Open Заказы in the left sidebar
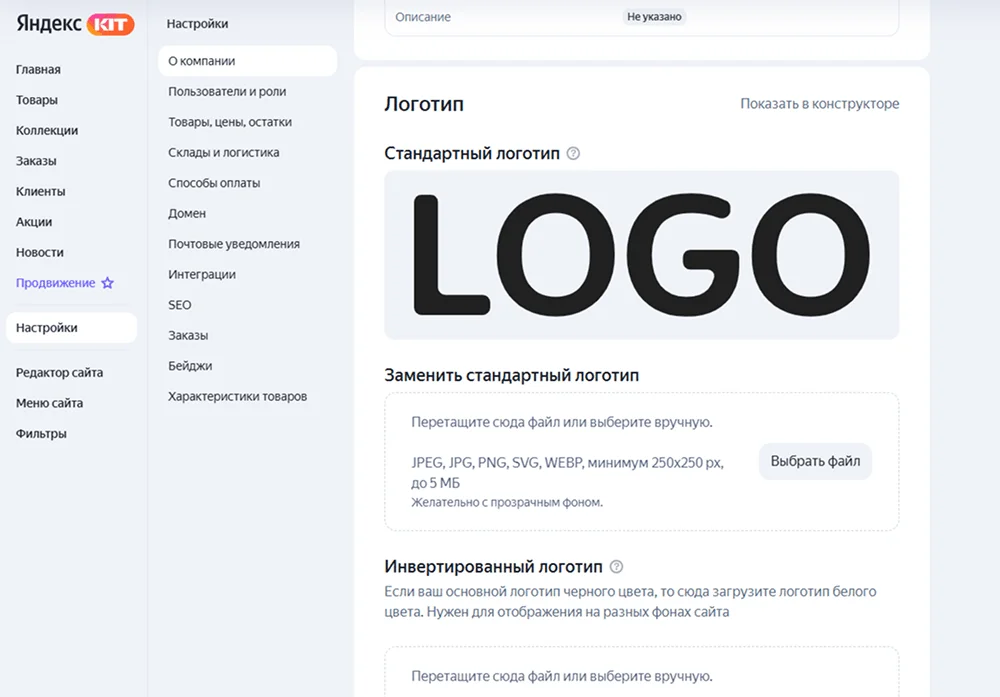This screenshot has height=697, width=1000. (36, 161)
